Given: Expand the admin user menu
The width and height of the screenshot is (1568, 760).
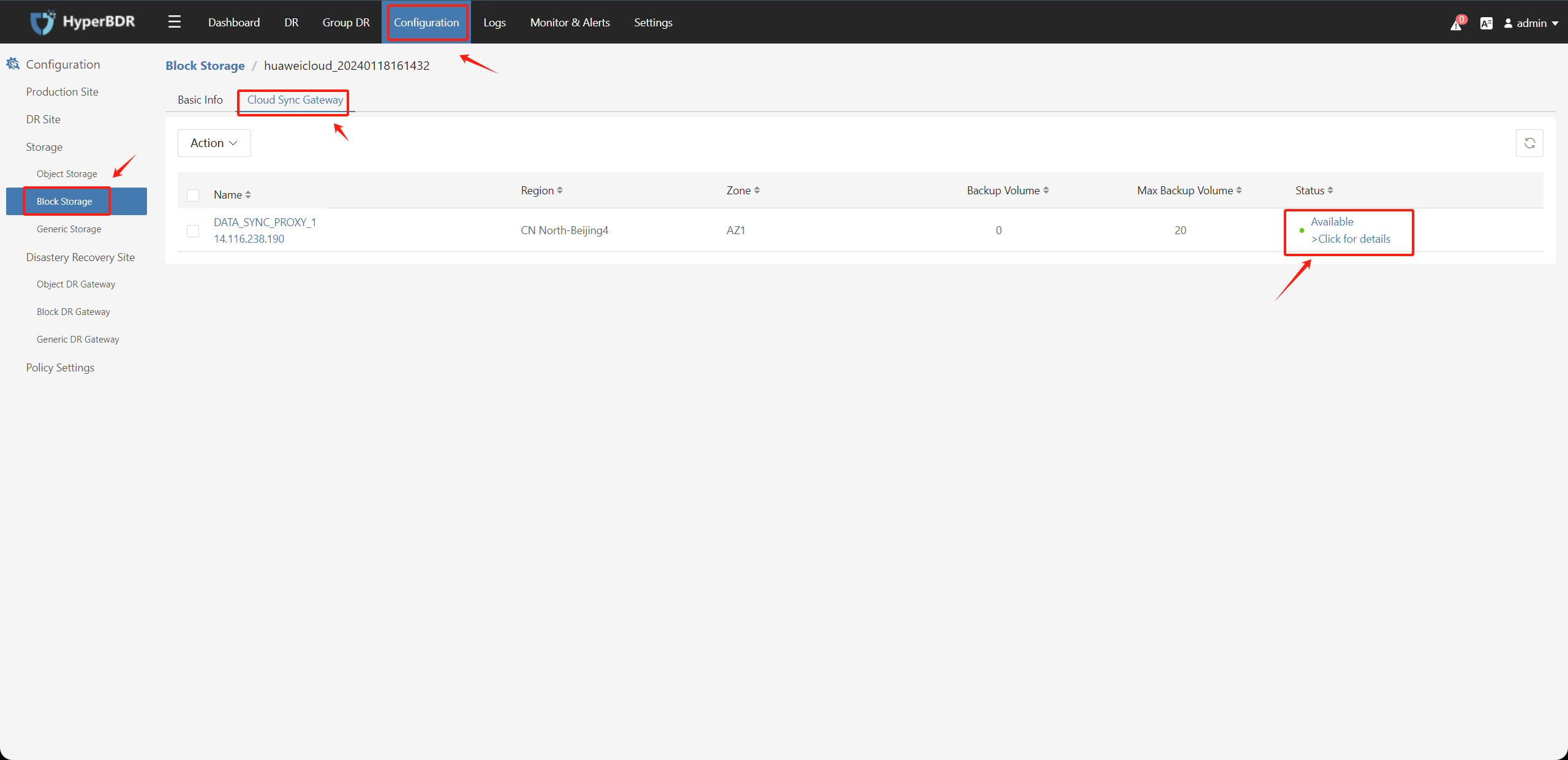Looking at the screenshot, I should (1531, 23).
